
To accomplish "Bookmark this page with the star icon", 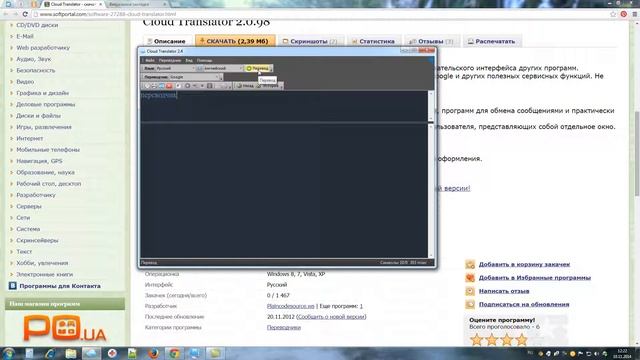I will [613, 14].
